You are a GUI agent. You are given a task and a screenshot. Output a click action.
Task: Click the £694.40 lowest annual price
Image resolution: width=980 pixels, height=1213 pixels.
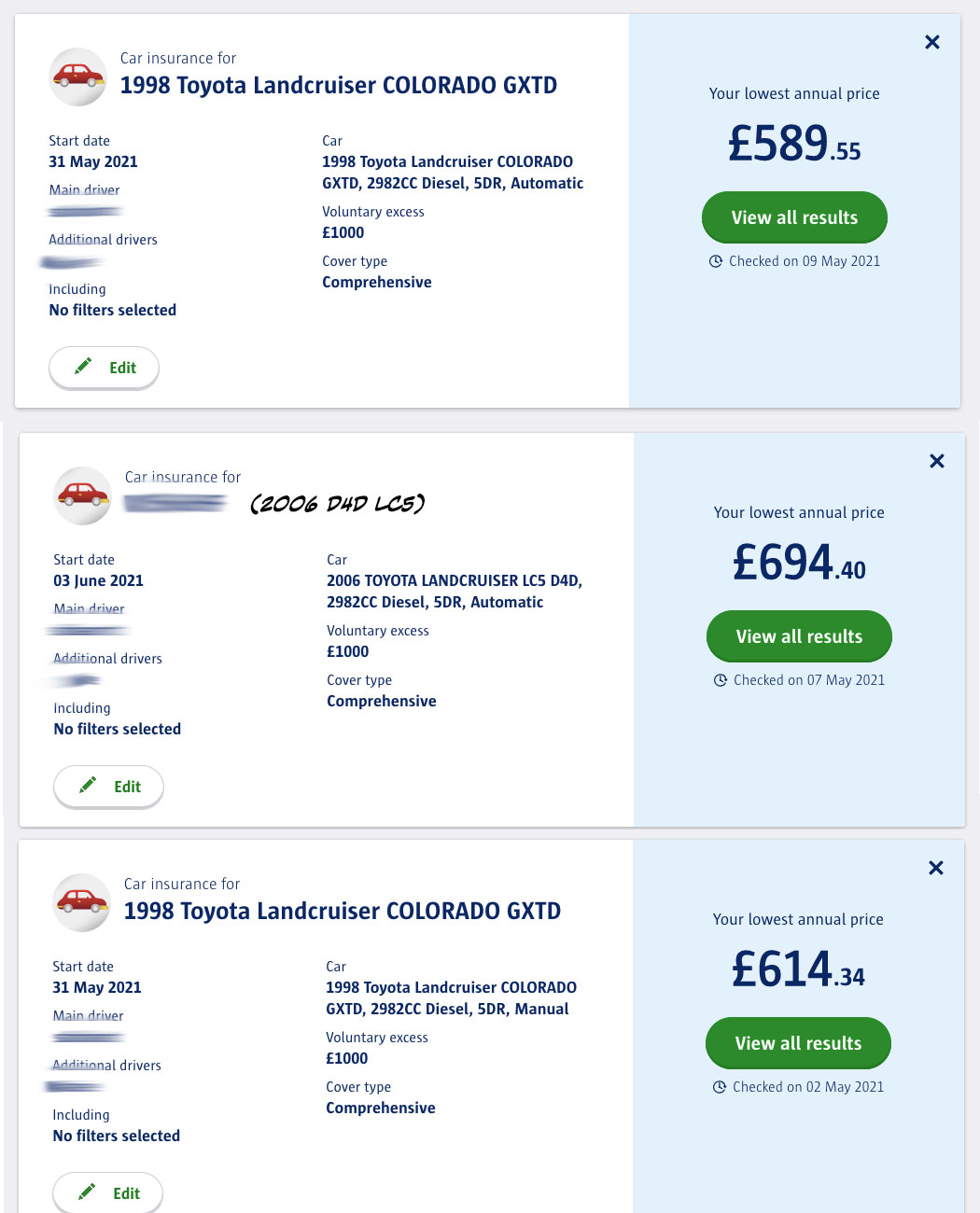click(x=799, y=563)
